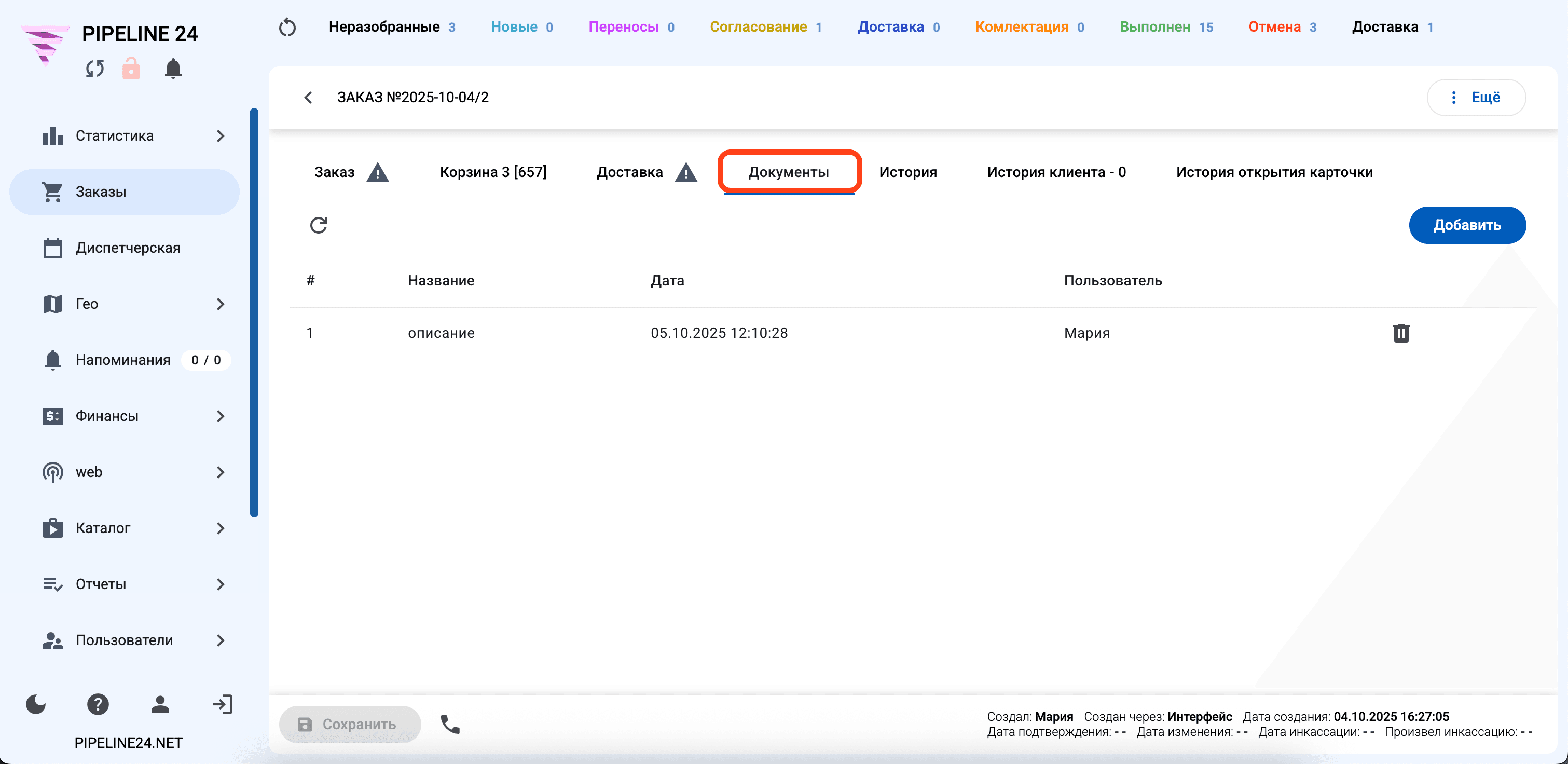Screen dimensions: 1568x764
Task: Log out using the exit icon
Action: tap(222, 704)
